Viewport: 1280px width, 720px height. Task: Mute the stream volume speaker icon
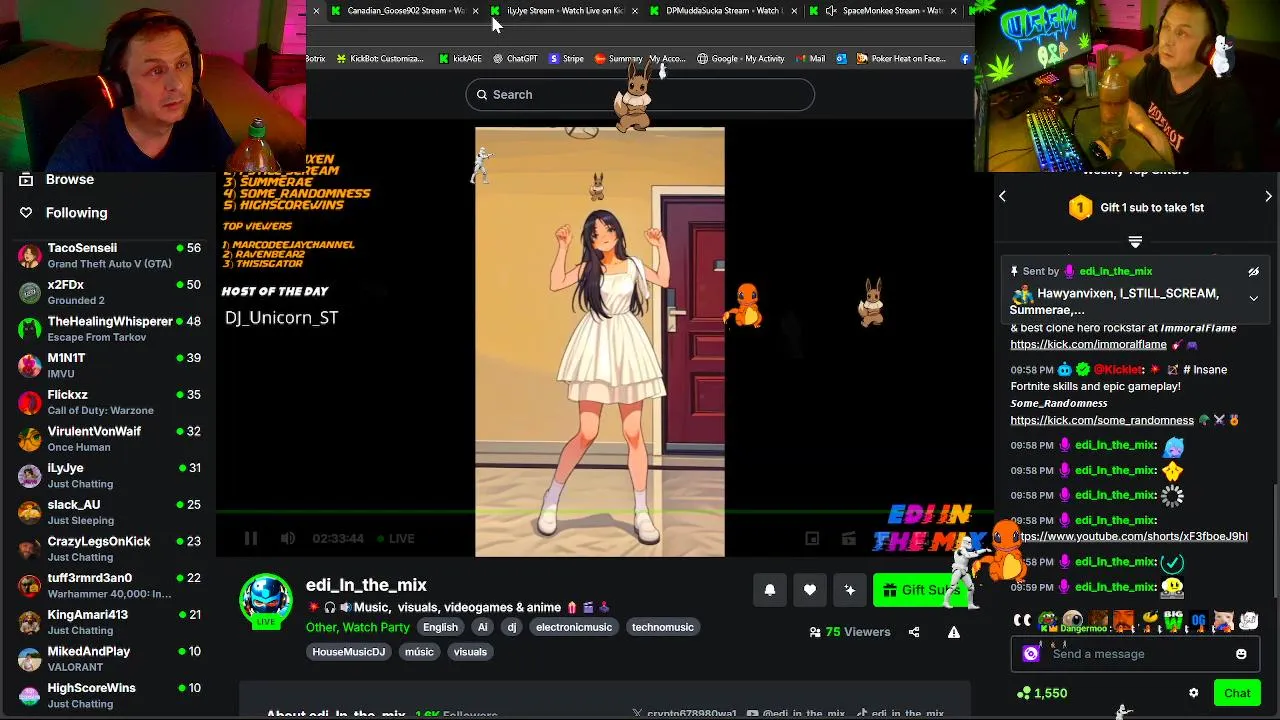click(288, 538)
